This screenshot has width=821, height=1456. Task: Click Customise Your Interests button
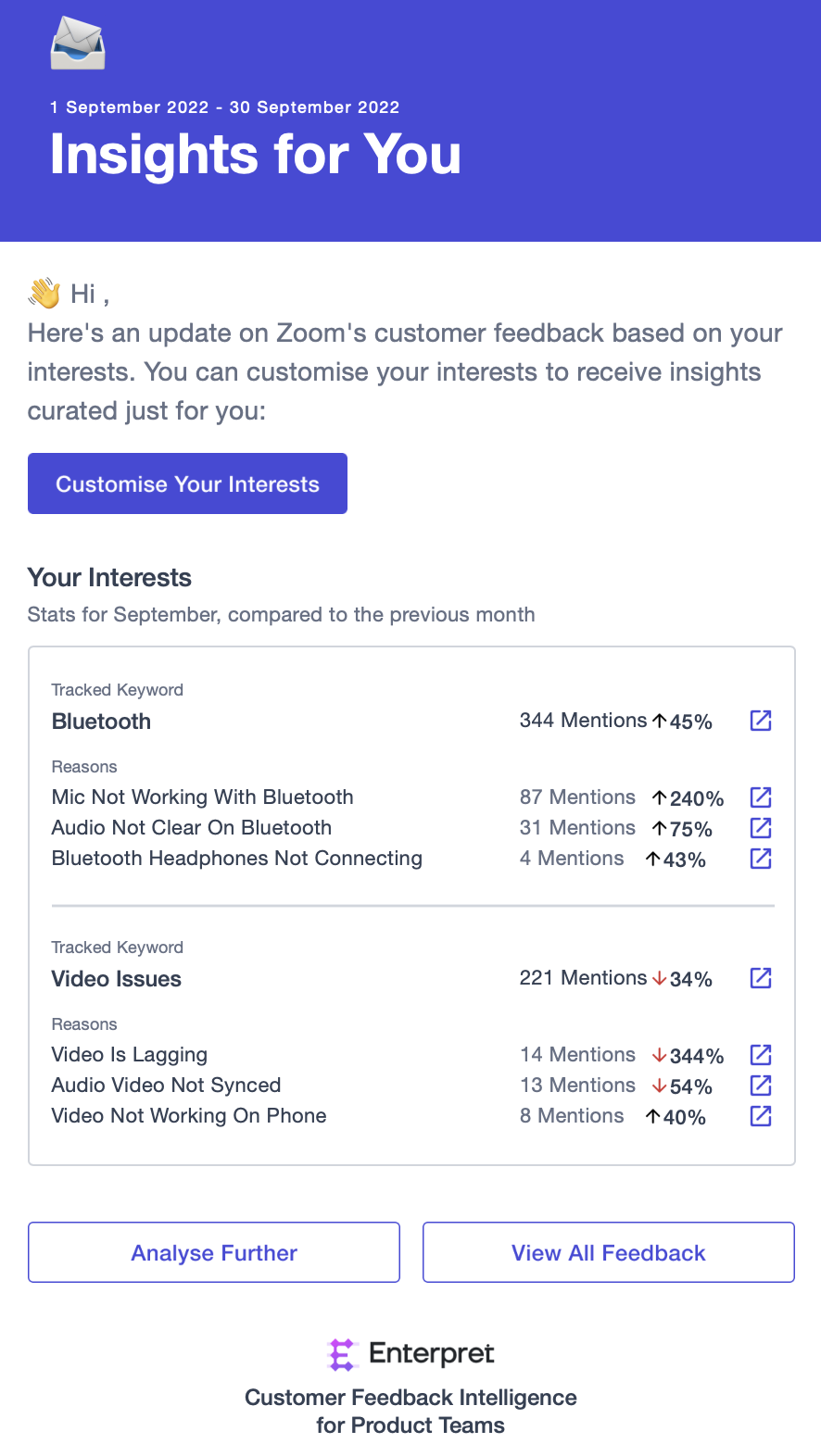[187, 483]
